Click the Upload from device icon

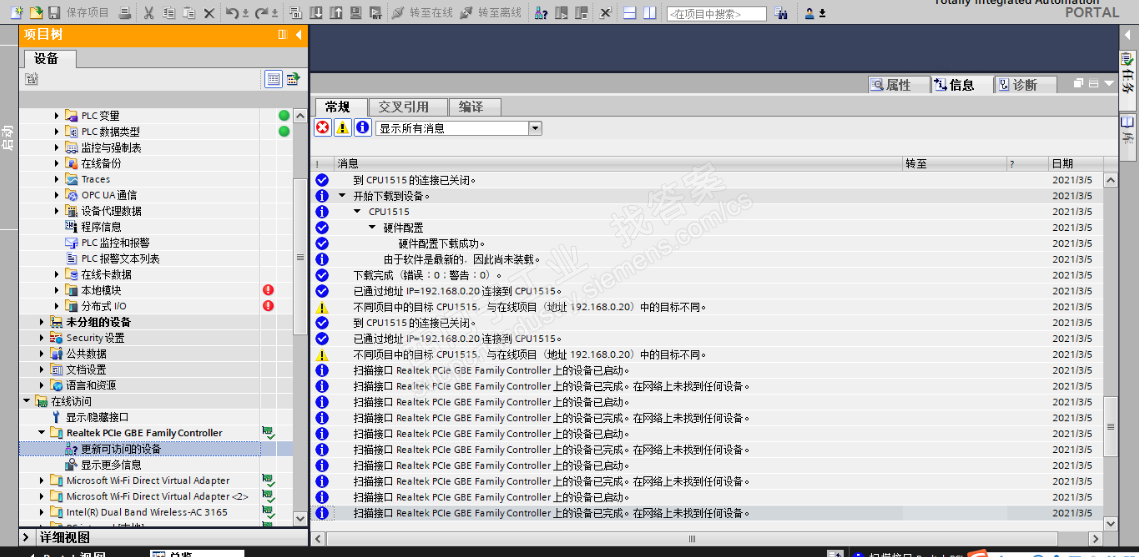click(335, 12)
